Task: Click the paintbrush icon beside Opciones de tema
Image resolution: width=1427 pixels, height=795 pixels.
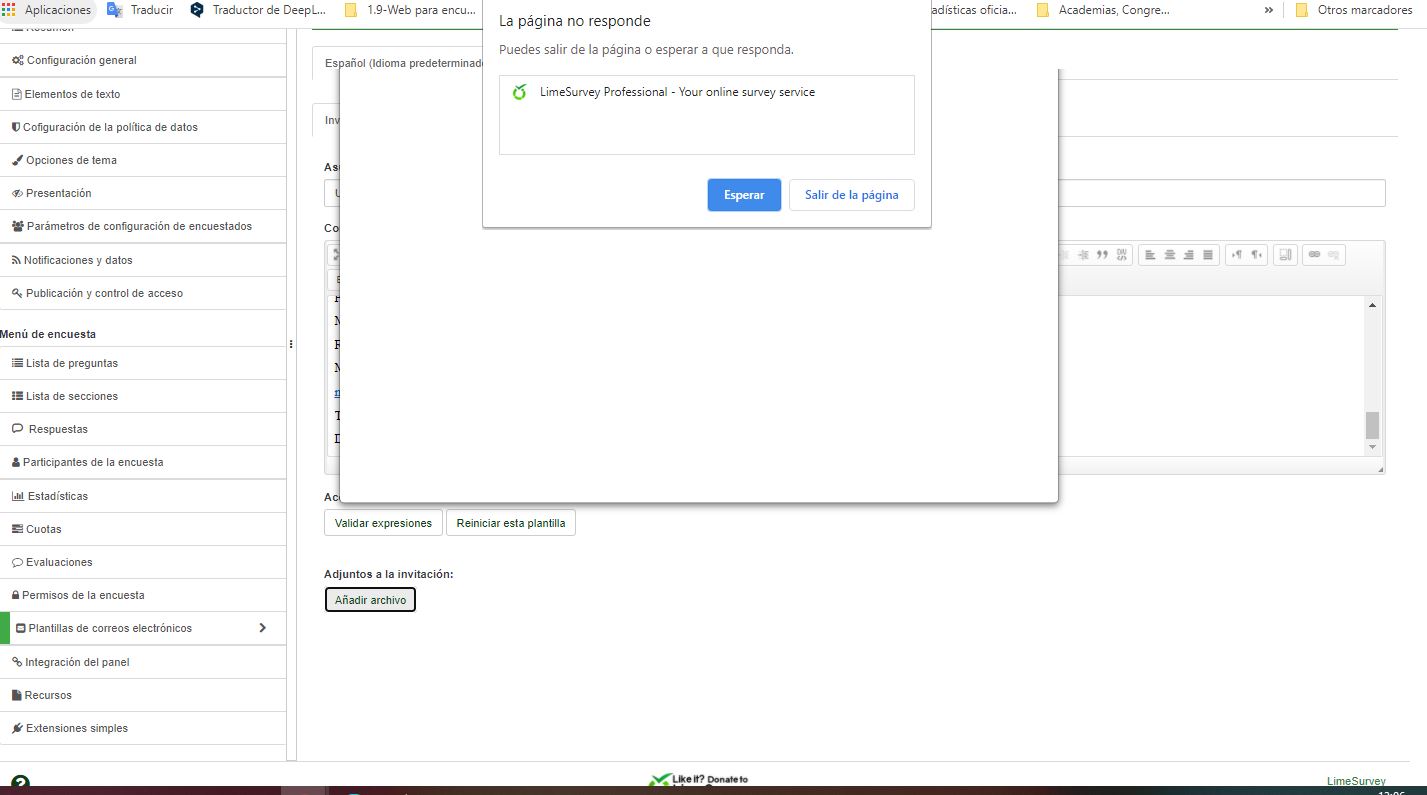Action: (x=17, y=160)
